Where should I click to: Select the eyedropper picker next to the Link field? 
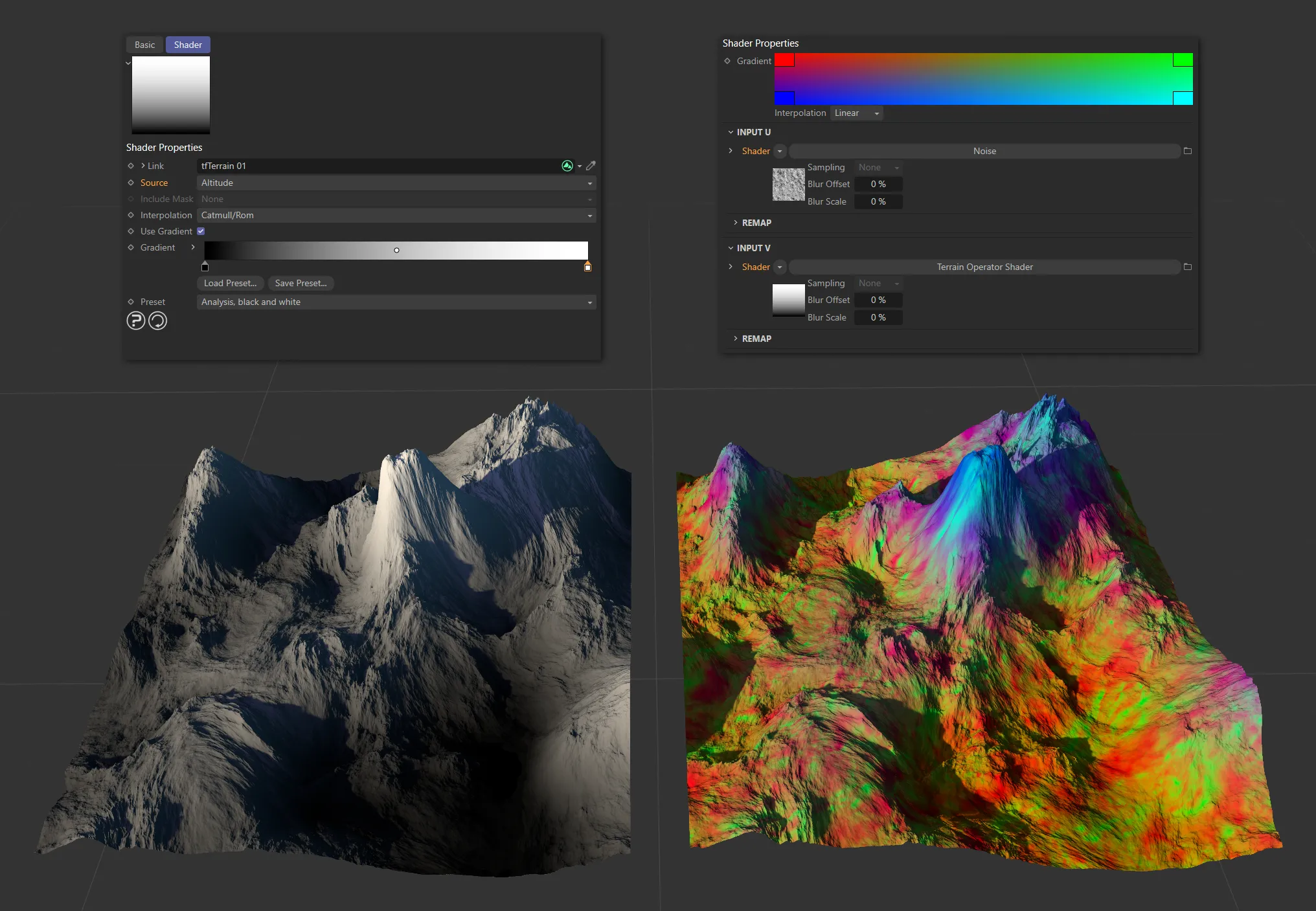[590, 166]
